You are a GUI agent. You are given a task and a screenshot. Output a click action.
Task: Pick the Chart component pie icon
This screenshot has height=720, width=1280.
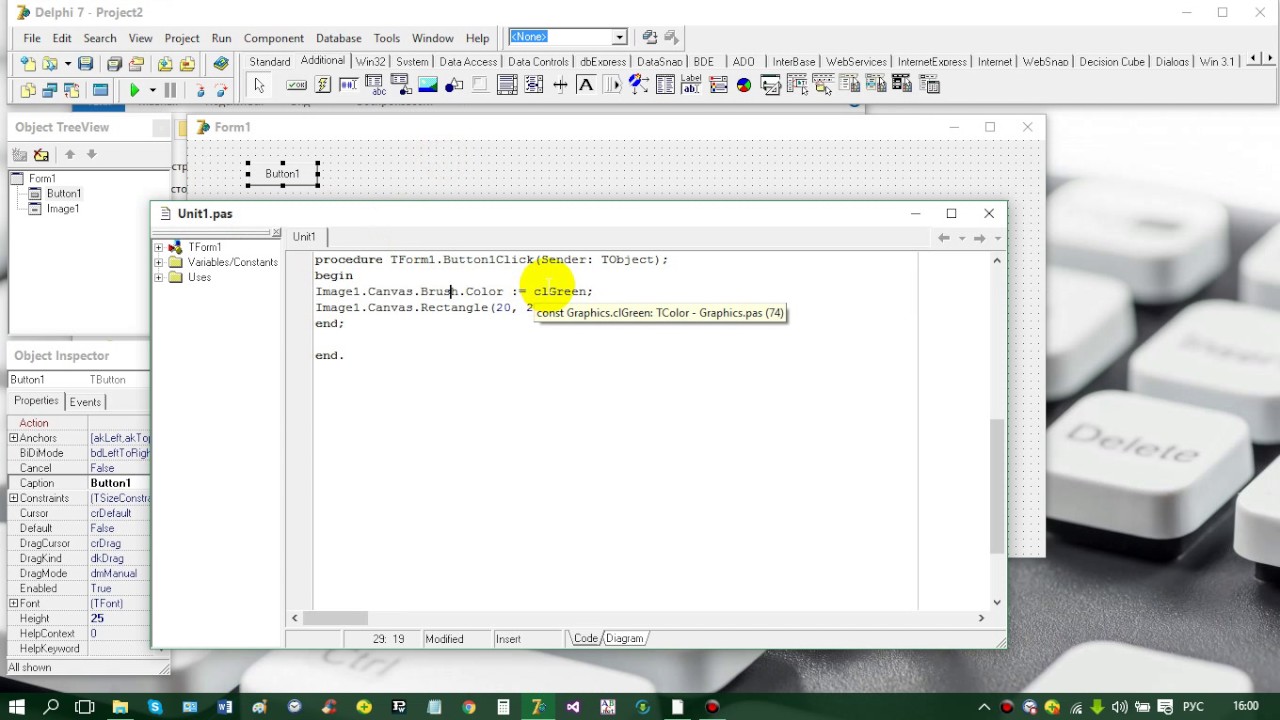(x=744, y=85)
